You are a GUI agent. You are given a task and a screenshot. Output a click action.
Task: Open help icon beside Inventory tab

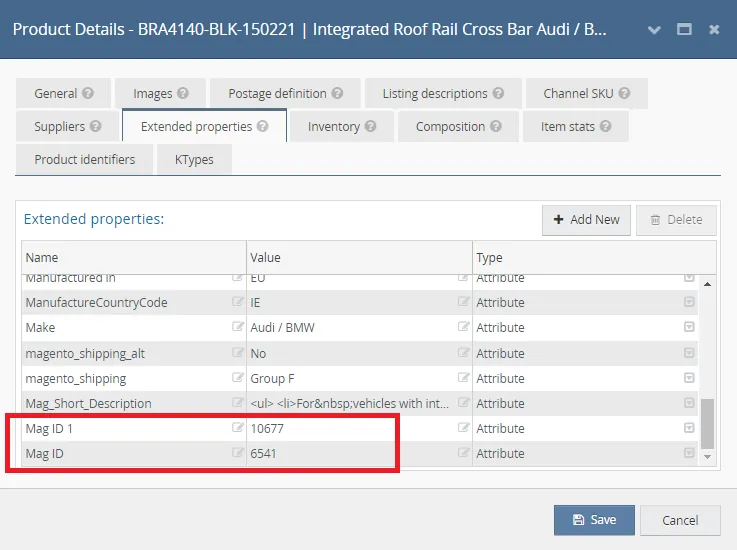(x=370, y=126)
